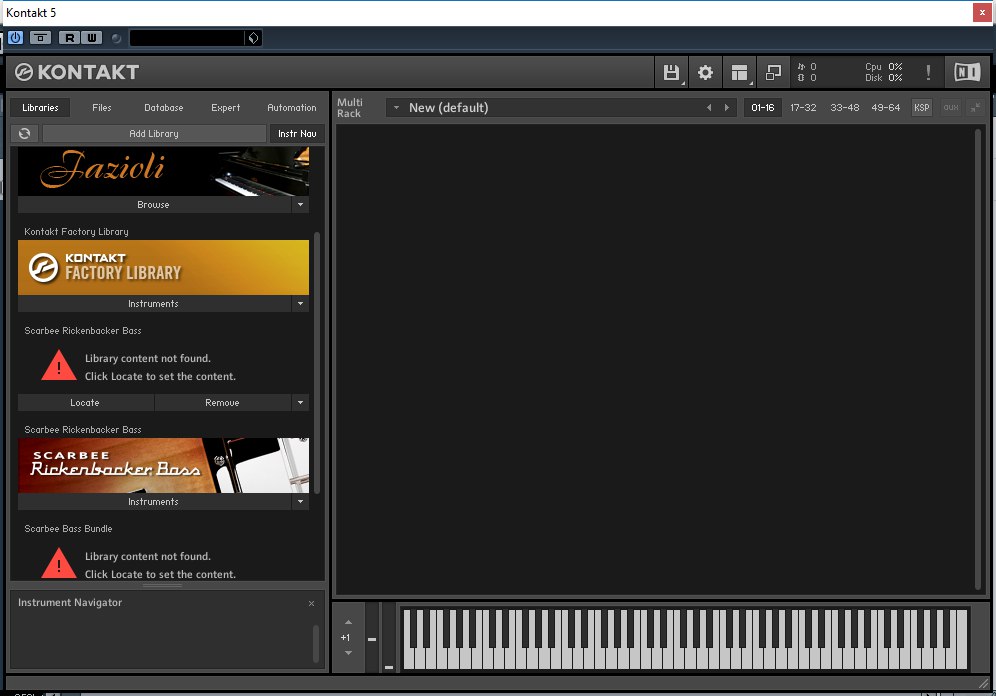Open the workspace layout panel icon
Viewport: 996px width, 696px height.
pos(739,72)
